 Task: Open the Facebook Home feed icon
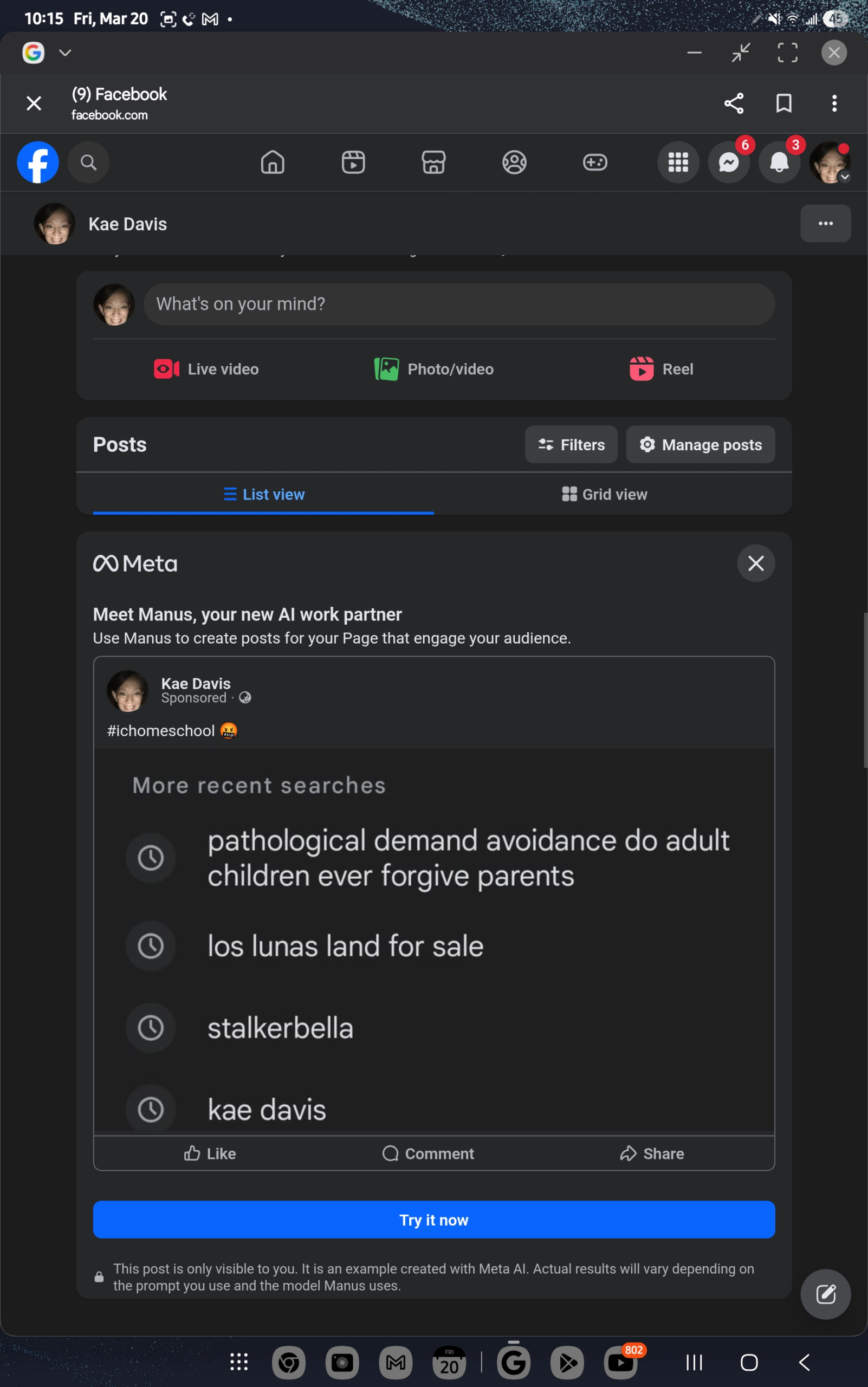click(x=272, y=163)
